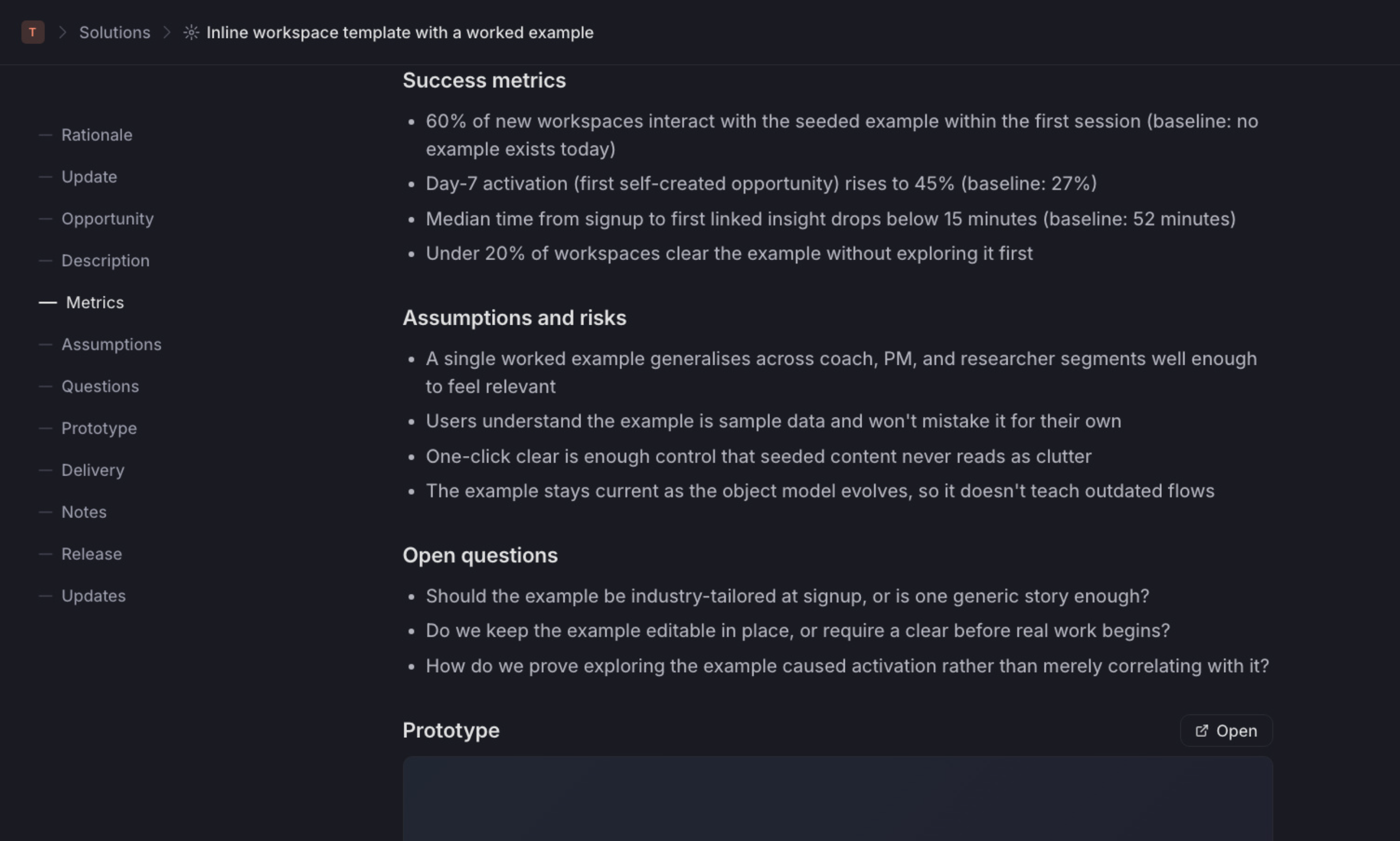Navigate to the Delivery section
Screen dimensions: 1400x841
tap(93, 470)
